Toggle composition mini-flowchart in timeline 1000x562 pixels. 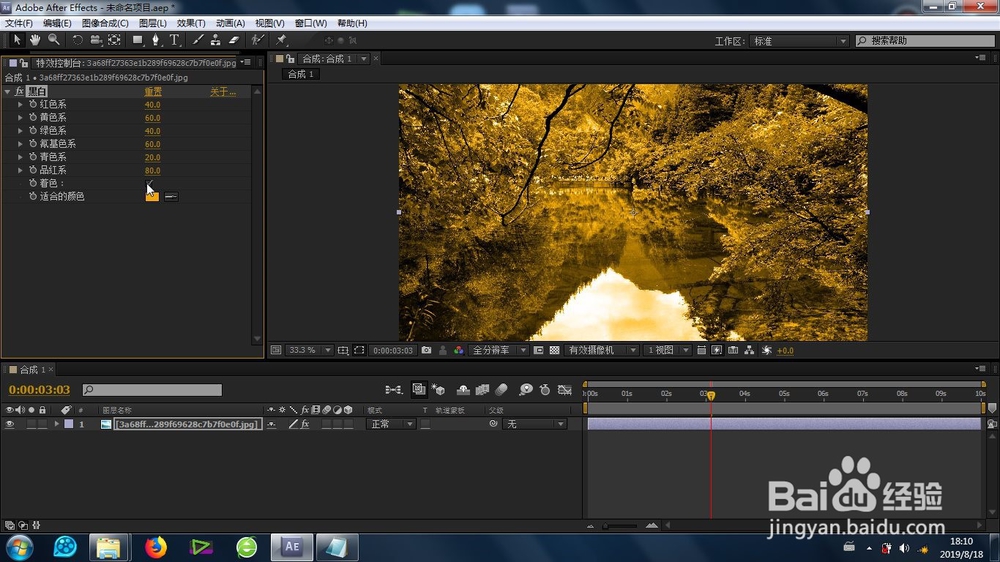(x=393, y=390)
